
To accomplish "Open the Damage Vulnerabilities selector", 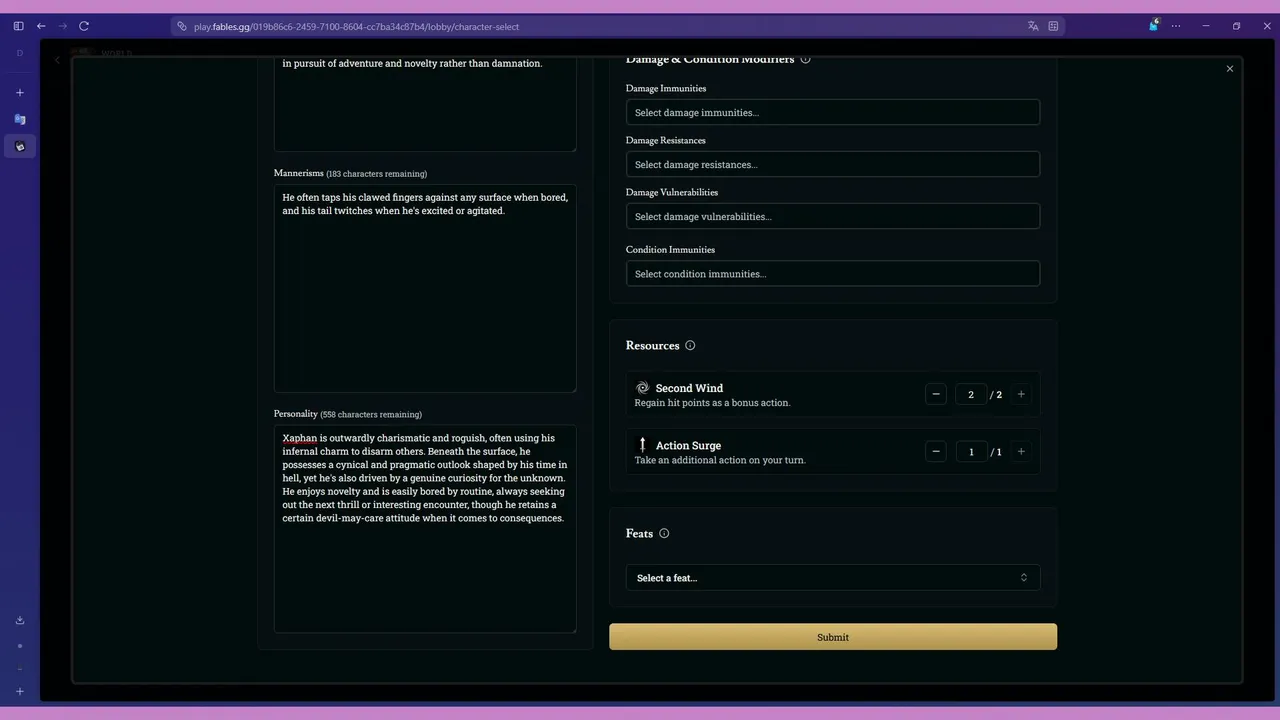I will click(833, 216).
